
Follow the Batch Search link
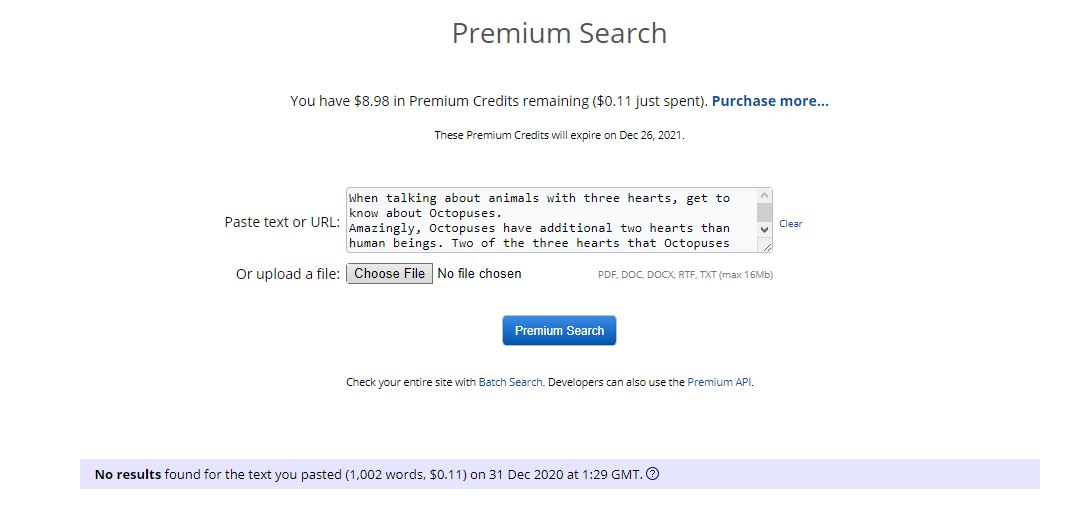pyautogui.click(x=511, y=382)
